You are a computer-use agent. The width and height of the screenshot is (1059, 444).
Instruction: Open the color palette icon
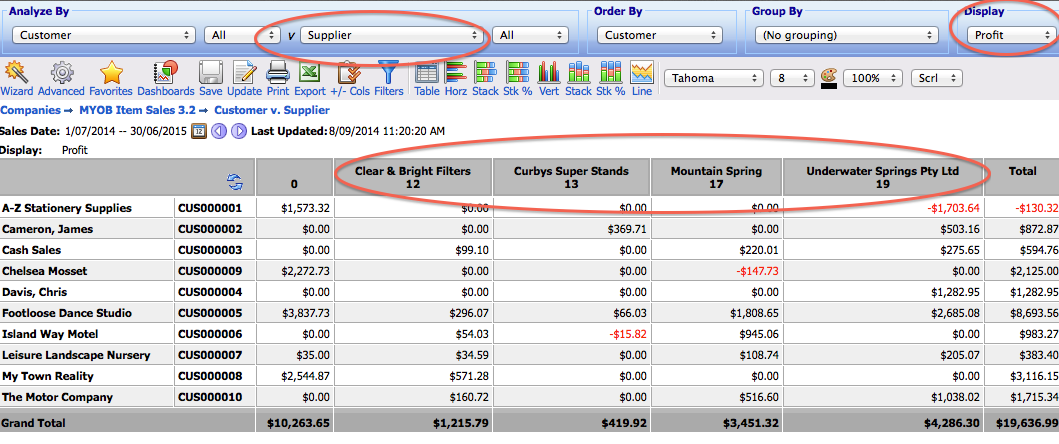pyautogui.click(x=829, y=74)
